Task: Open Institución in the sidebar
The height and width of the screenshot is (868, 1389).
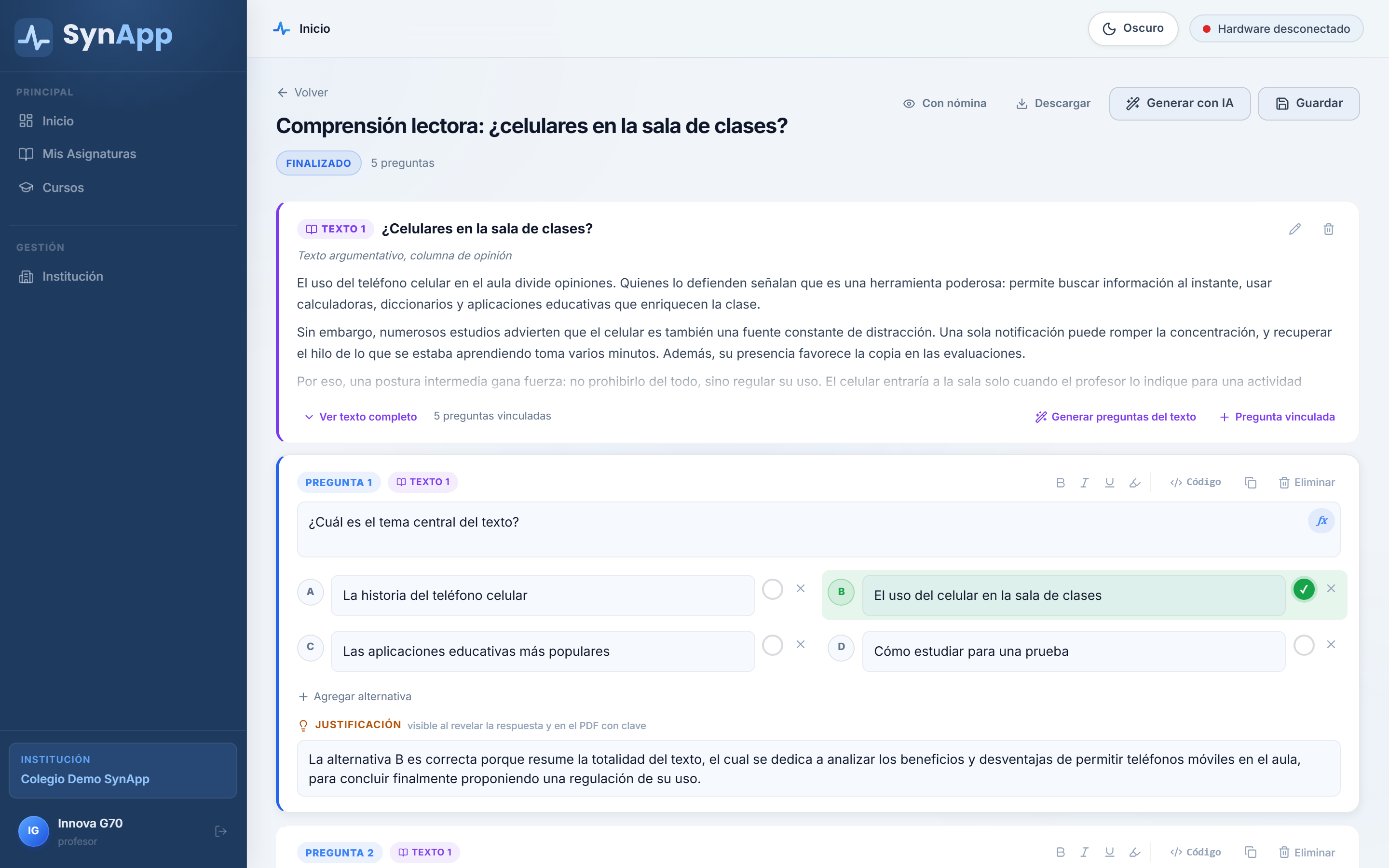Action: click(72, 277)
